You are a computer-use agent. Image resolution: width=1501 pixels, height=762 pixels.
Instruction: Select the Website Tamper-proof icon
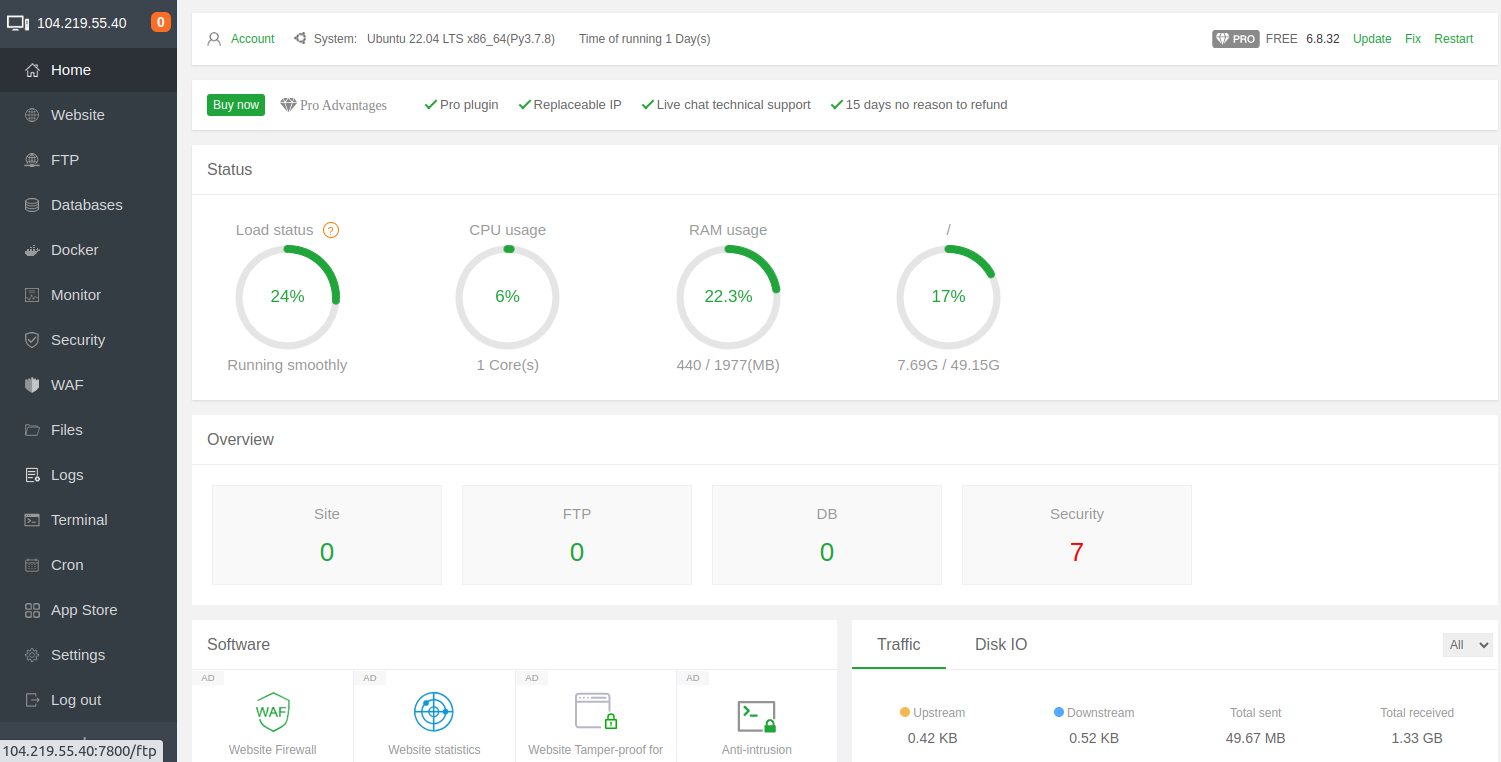tap(596, 711)
